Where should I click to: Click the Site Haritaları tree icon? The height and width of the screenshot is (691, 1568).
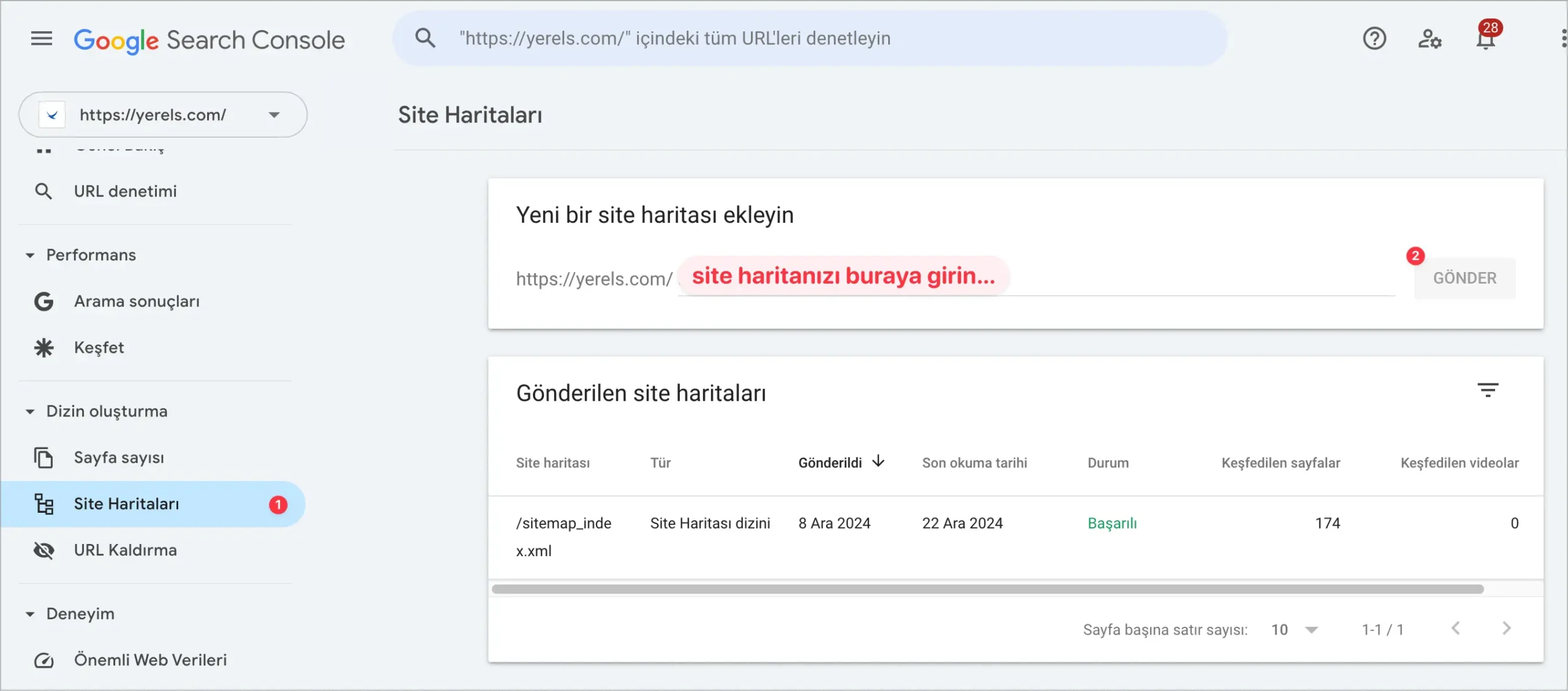point(43,504)
